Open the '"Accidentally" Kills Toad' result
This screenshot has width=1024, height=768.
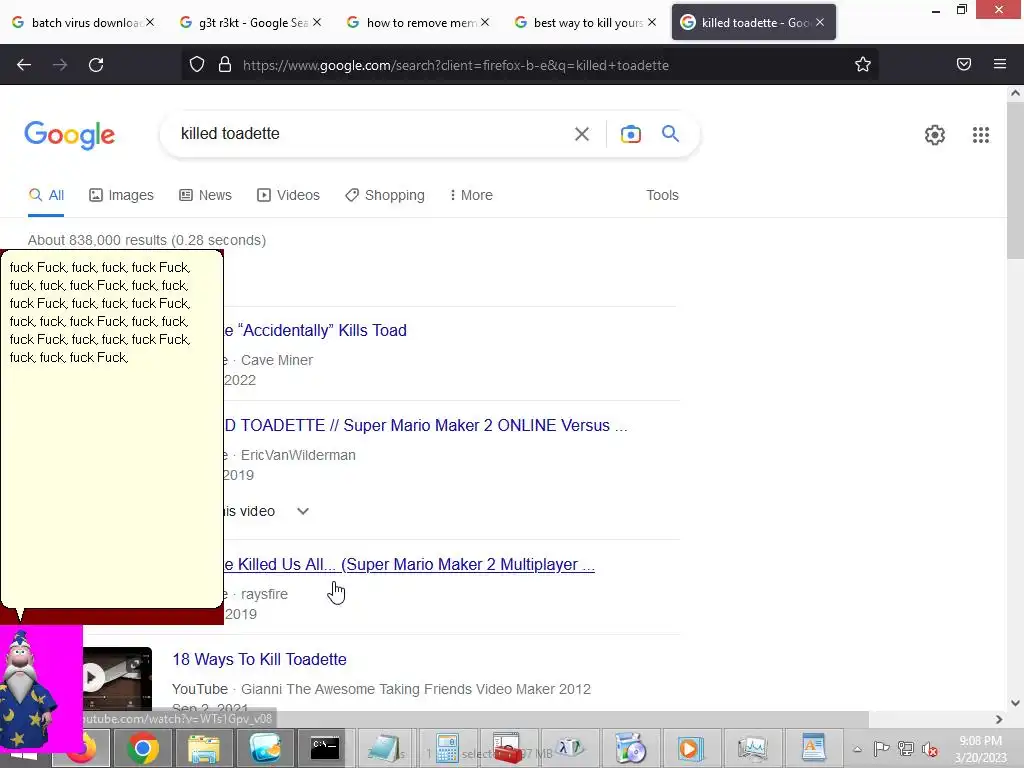(x=315, y=330)
